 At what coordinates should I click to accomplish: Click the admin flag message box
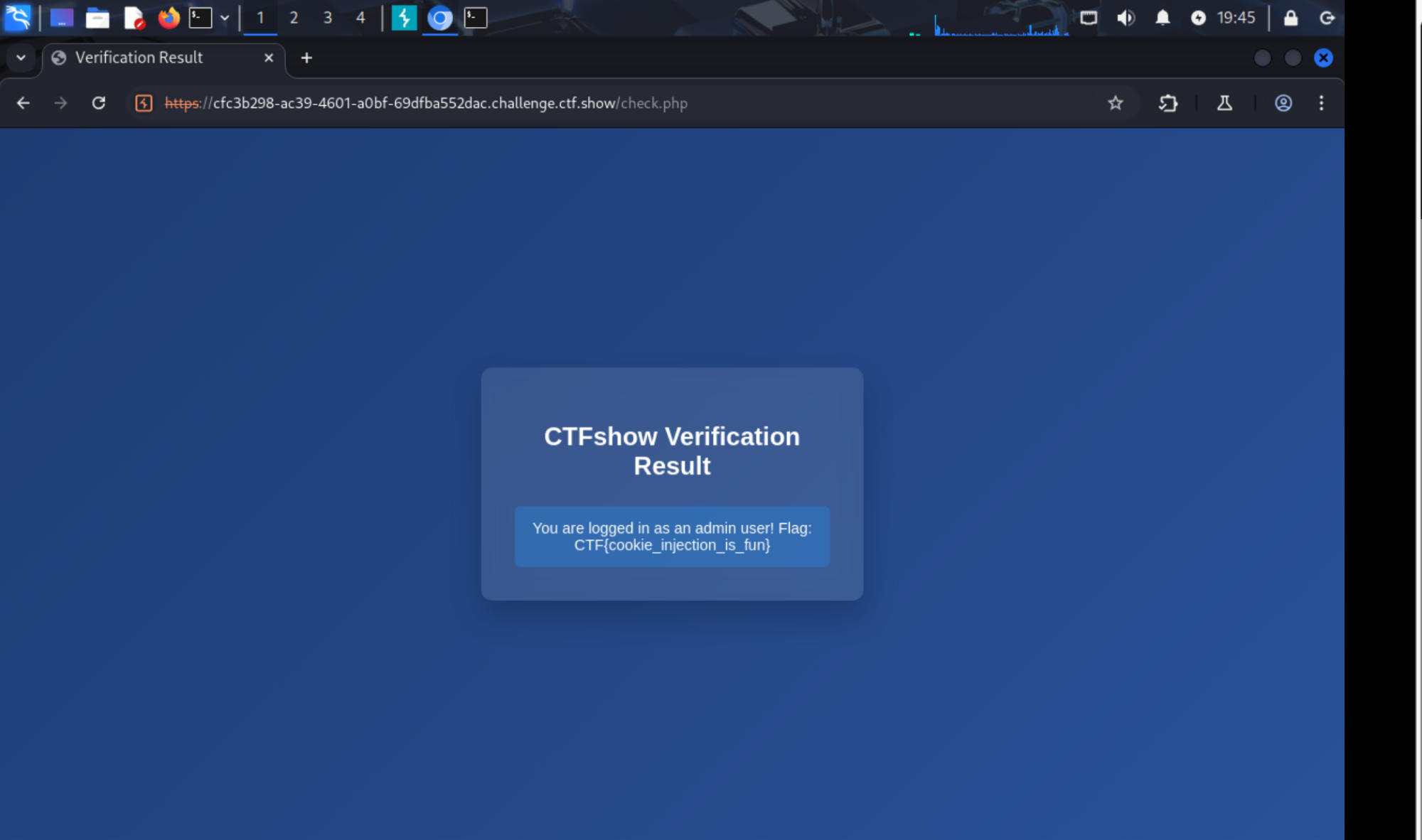tap(671, 537)
